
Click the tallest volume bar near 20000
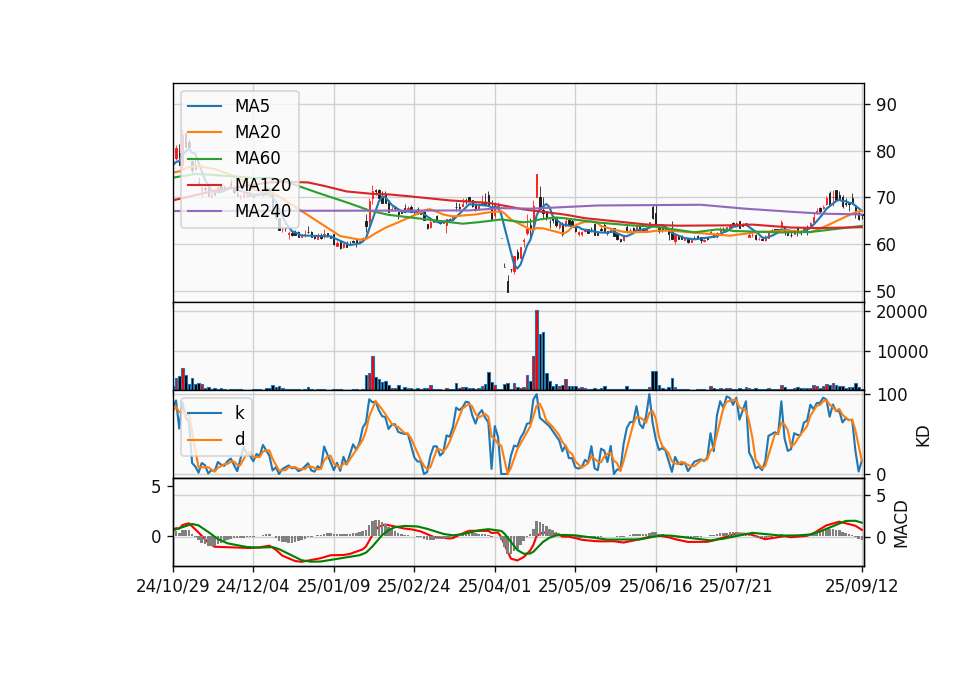click(x=537, y=350)
